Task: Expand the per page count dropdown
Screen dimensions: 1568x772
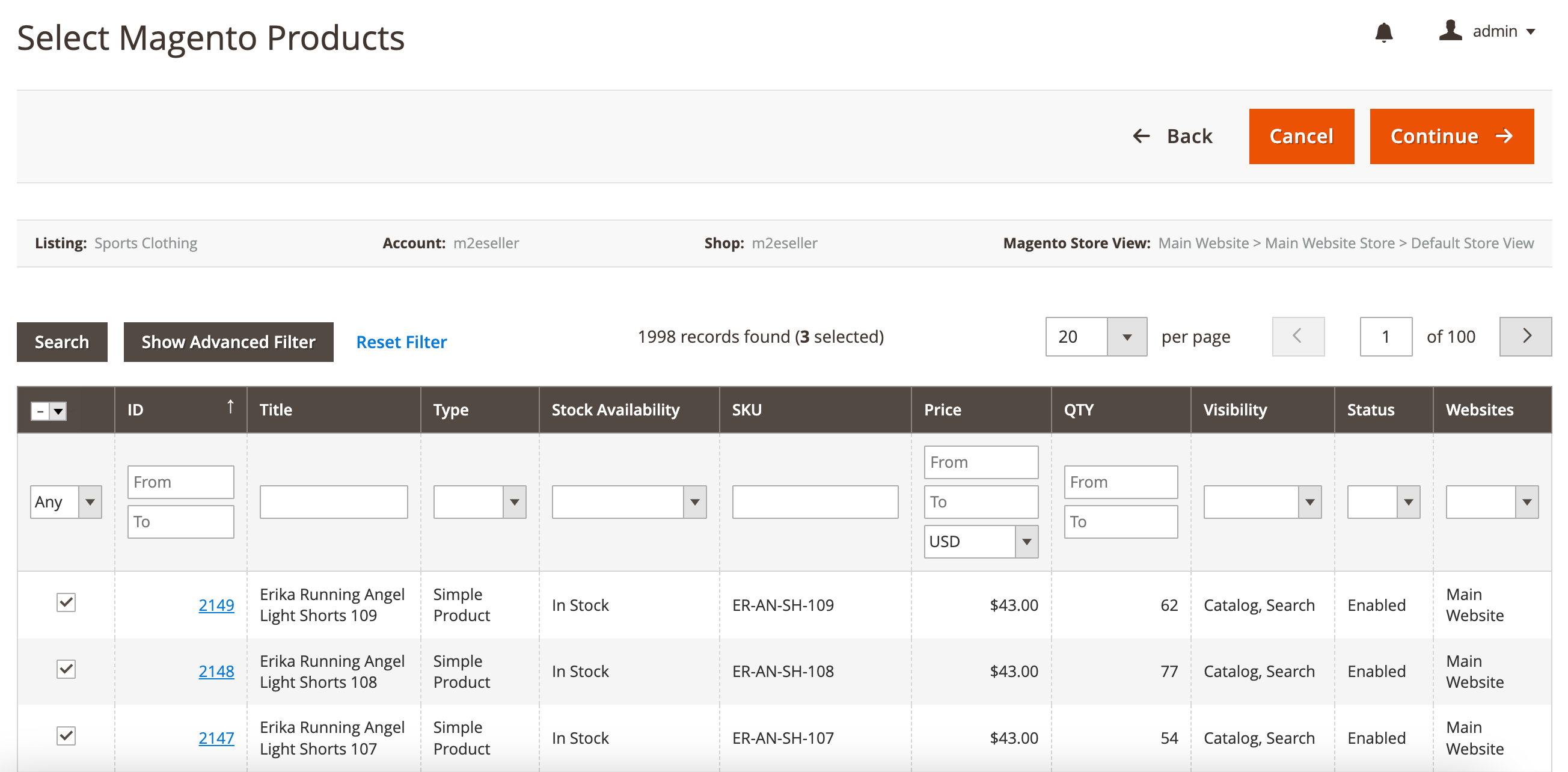Action: click(1127, 337)
